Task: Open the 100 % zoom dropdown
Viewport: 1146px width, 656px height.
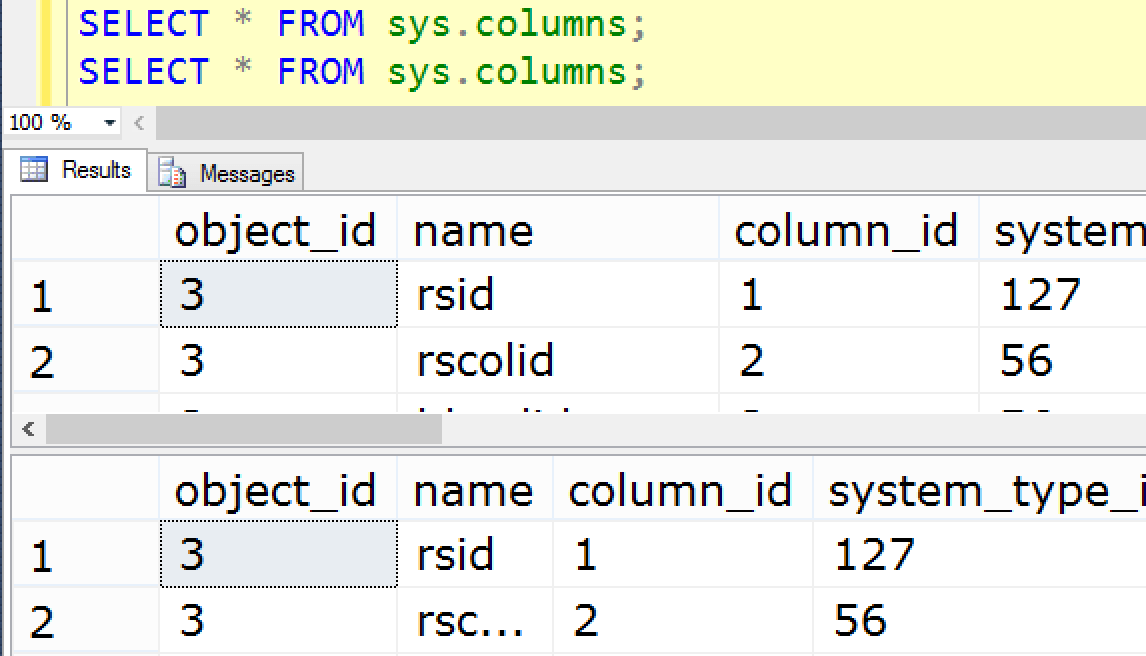Action: pos(110,123)
